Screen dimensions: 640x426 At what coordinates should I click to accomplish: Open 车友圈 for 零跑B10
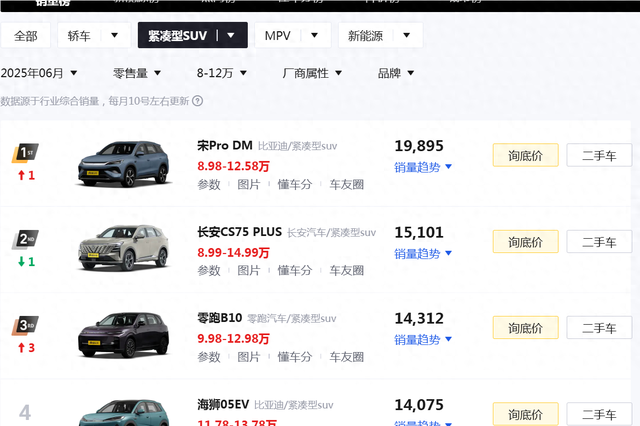[347, 357]
